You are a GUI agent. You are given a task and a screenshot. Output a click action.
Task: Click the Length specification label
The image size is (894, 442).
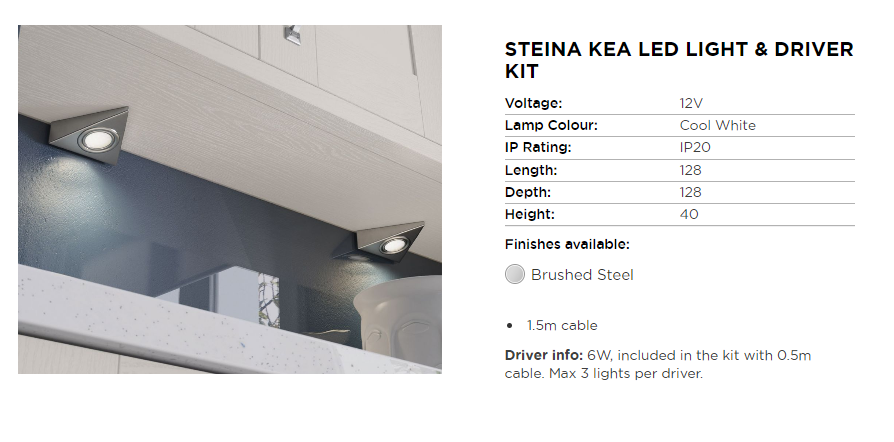click(531, 170)
